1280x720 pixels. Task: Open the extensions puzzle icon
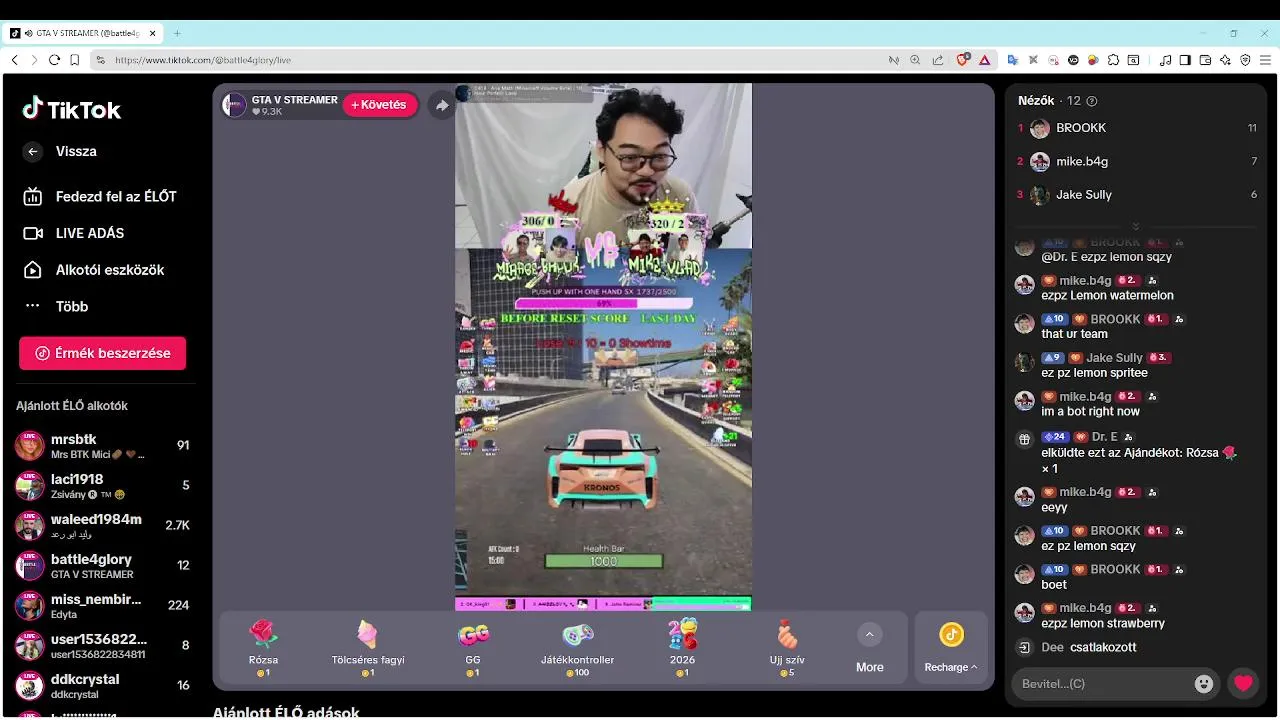pyautogui.click(x=1114, y=60)
